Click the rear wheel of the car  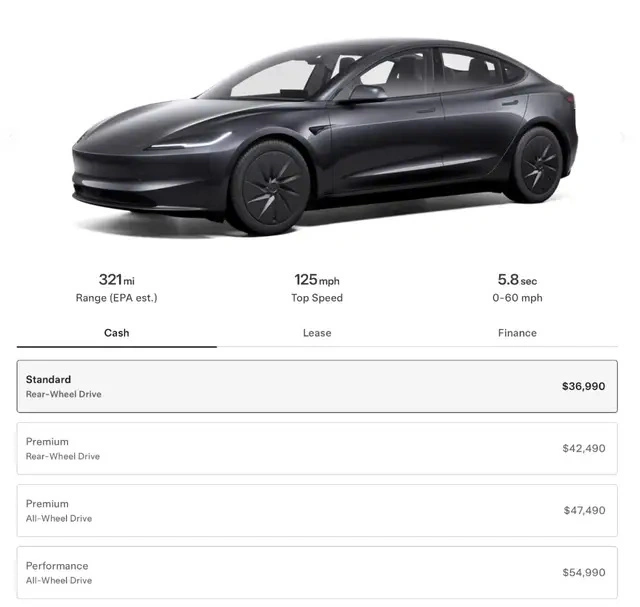pos(539,165)
